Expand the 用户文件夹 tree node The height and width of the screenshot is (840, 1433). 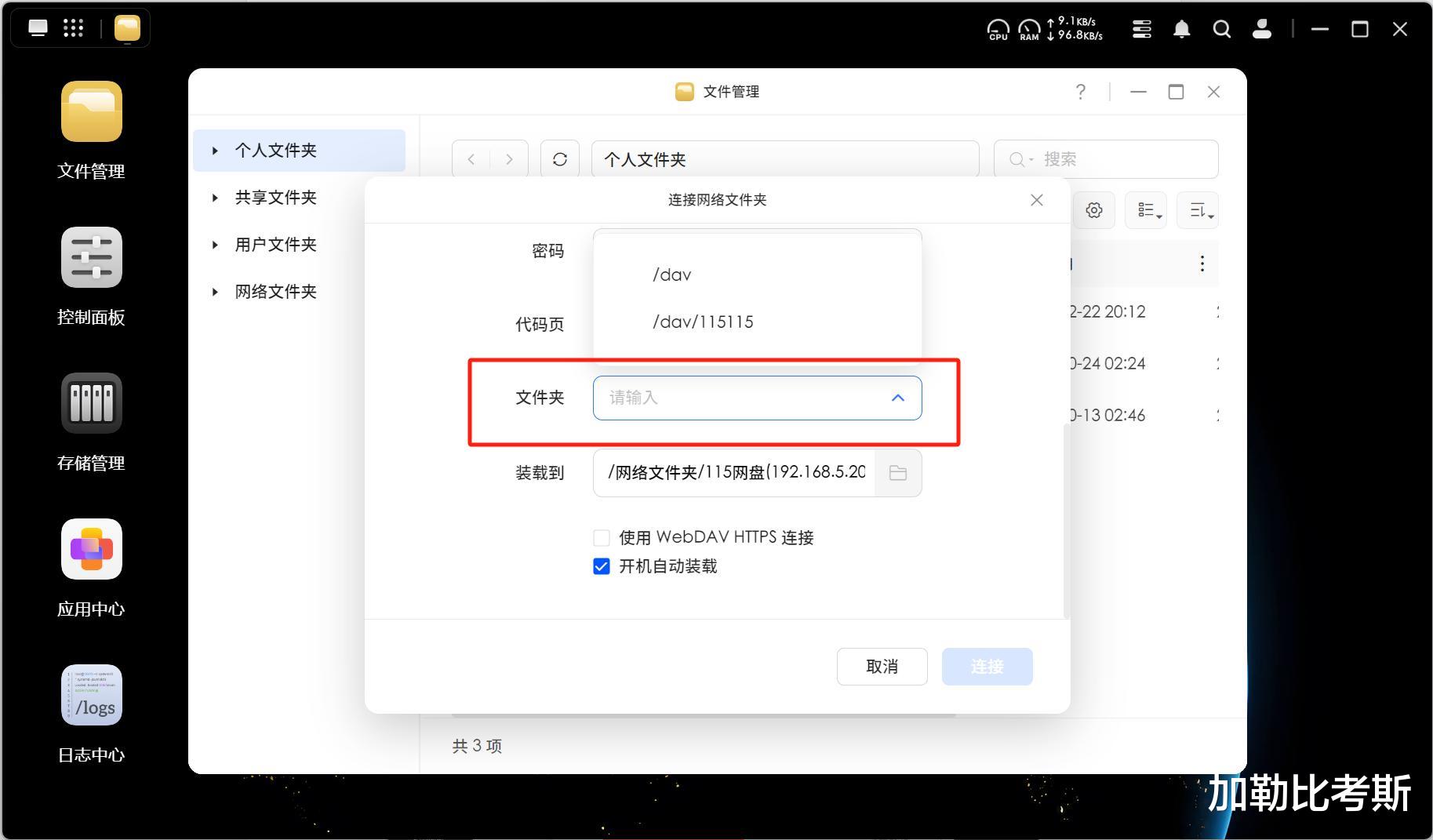pyautogui.click(x=215, y=245)
